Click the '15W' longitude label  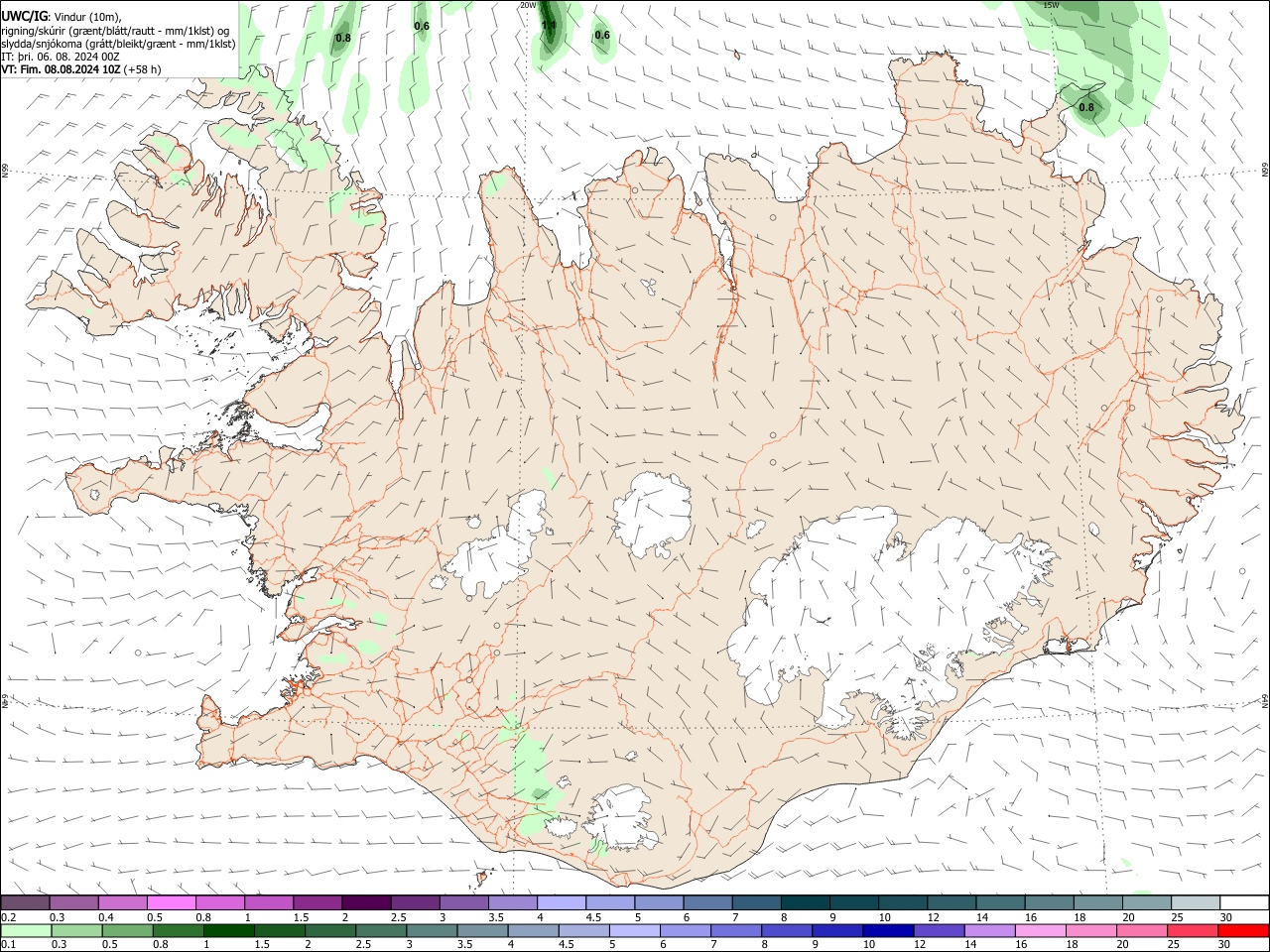[x=1052, y=5]
